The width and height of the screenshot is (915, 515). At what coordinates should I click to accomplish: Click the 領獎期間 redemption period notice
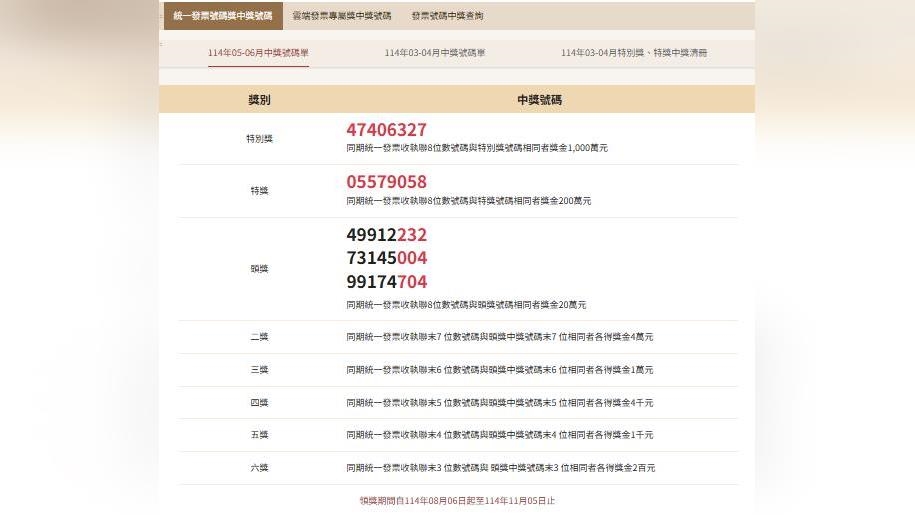[457, 500]
